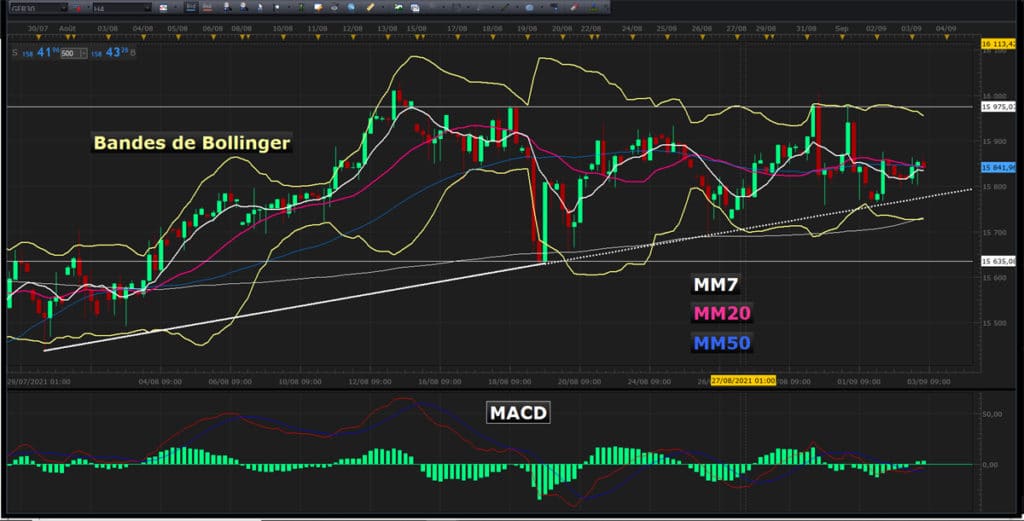Click the Bandes de Bollinger label

pyautogui.click(x=191, y=142)
